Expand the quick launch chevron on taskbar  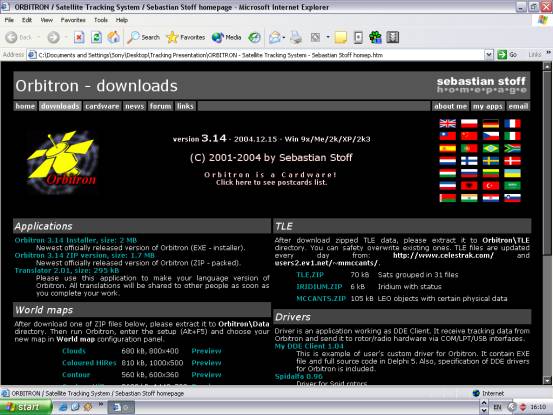tap(101, 404)
